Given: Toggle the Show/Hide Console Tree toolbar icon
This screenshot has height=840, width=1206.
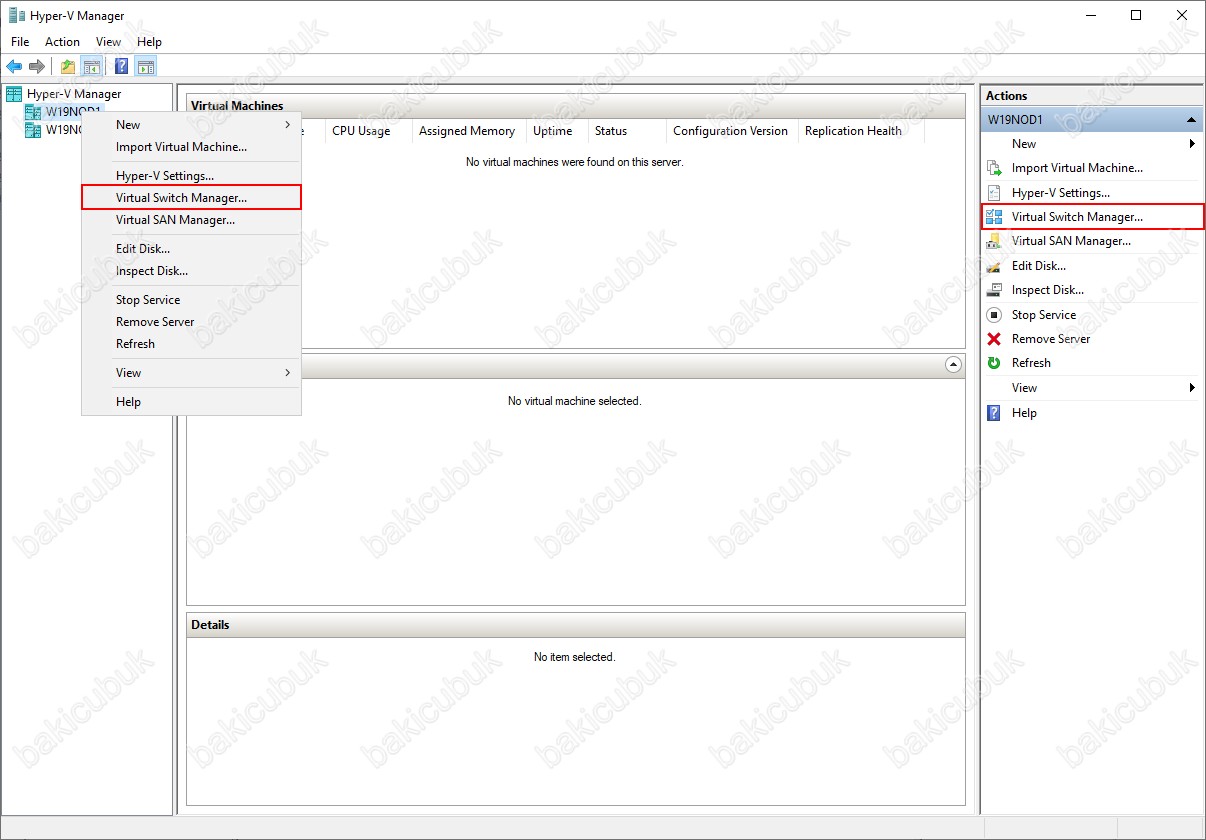Looking at the screenshot, I should coord(92,67).
